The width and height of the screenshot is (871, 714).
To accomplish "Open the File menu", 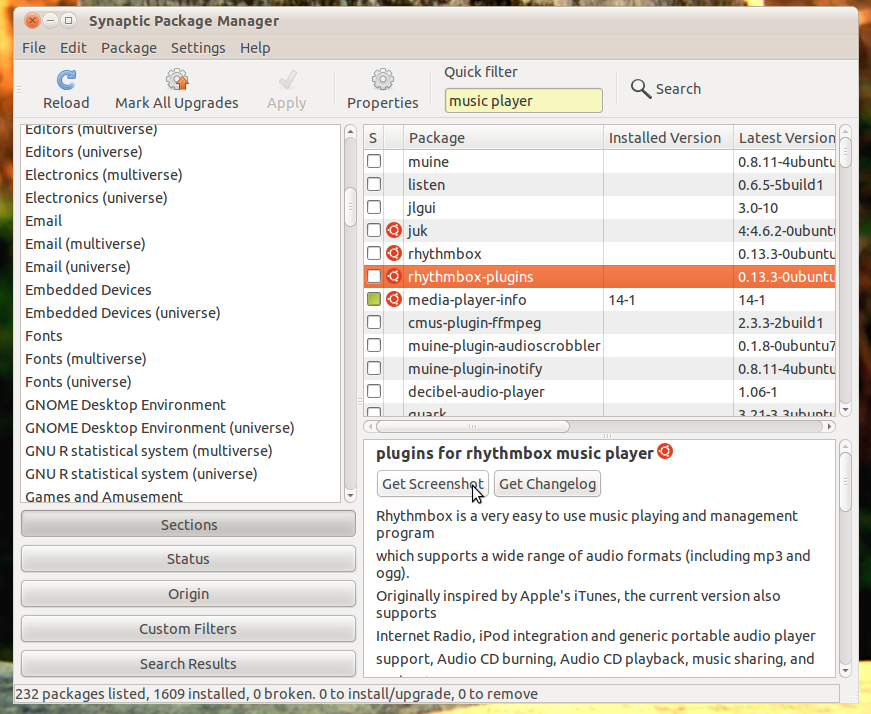I will 34,48.
